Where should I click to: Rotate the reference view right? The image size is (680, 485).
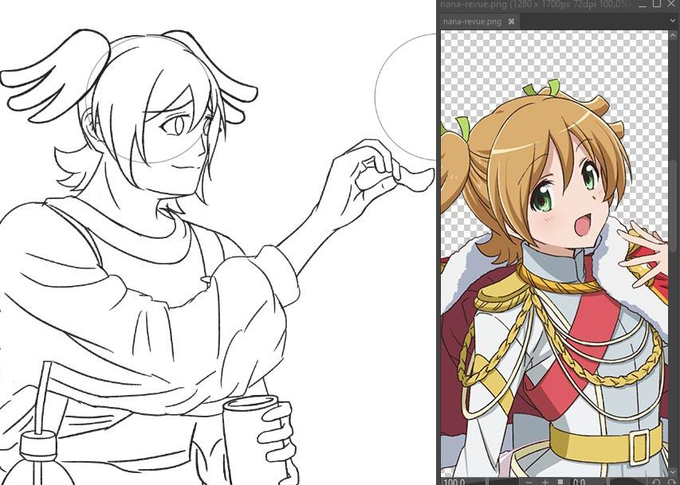672,482
